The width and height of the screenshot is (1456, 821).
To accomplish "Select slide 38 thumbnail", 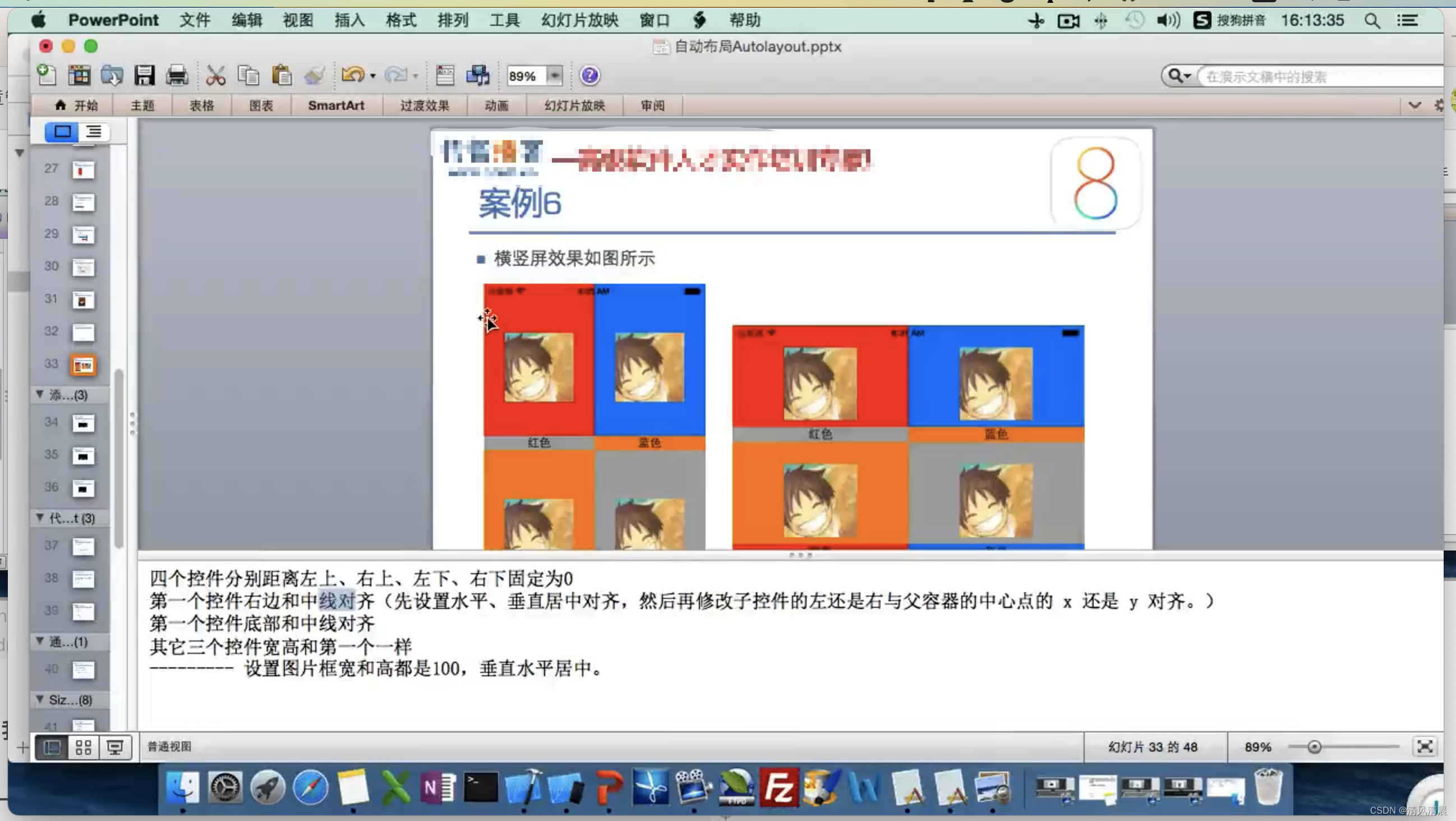I will 83,579.
